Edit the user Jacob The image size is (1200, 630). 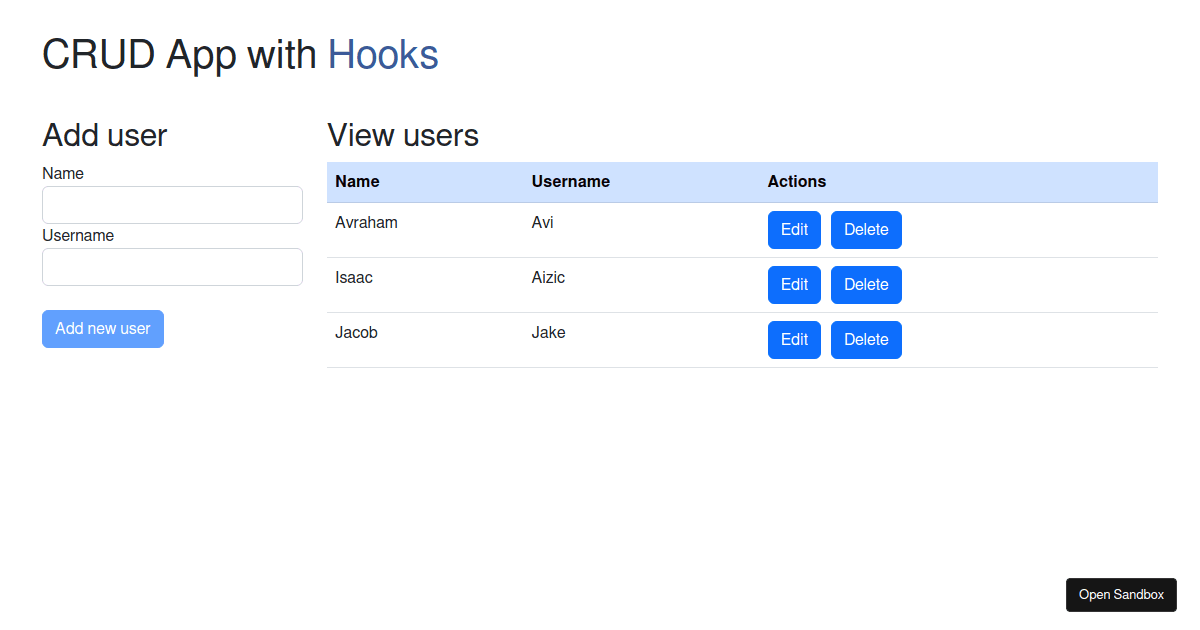[793, 339]
